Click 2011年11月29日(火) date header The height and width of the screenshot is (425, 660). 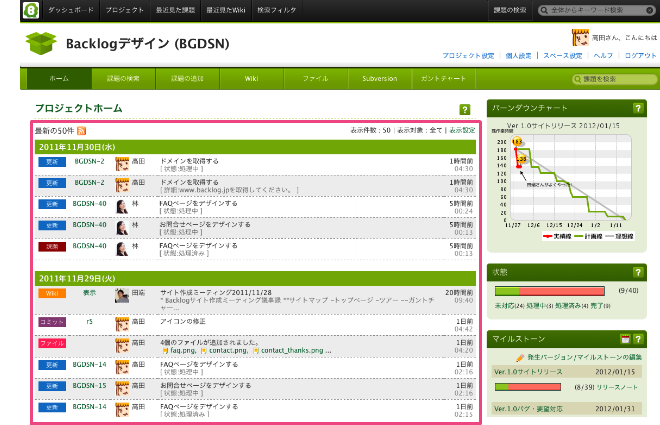tap(255, 279)
